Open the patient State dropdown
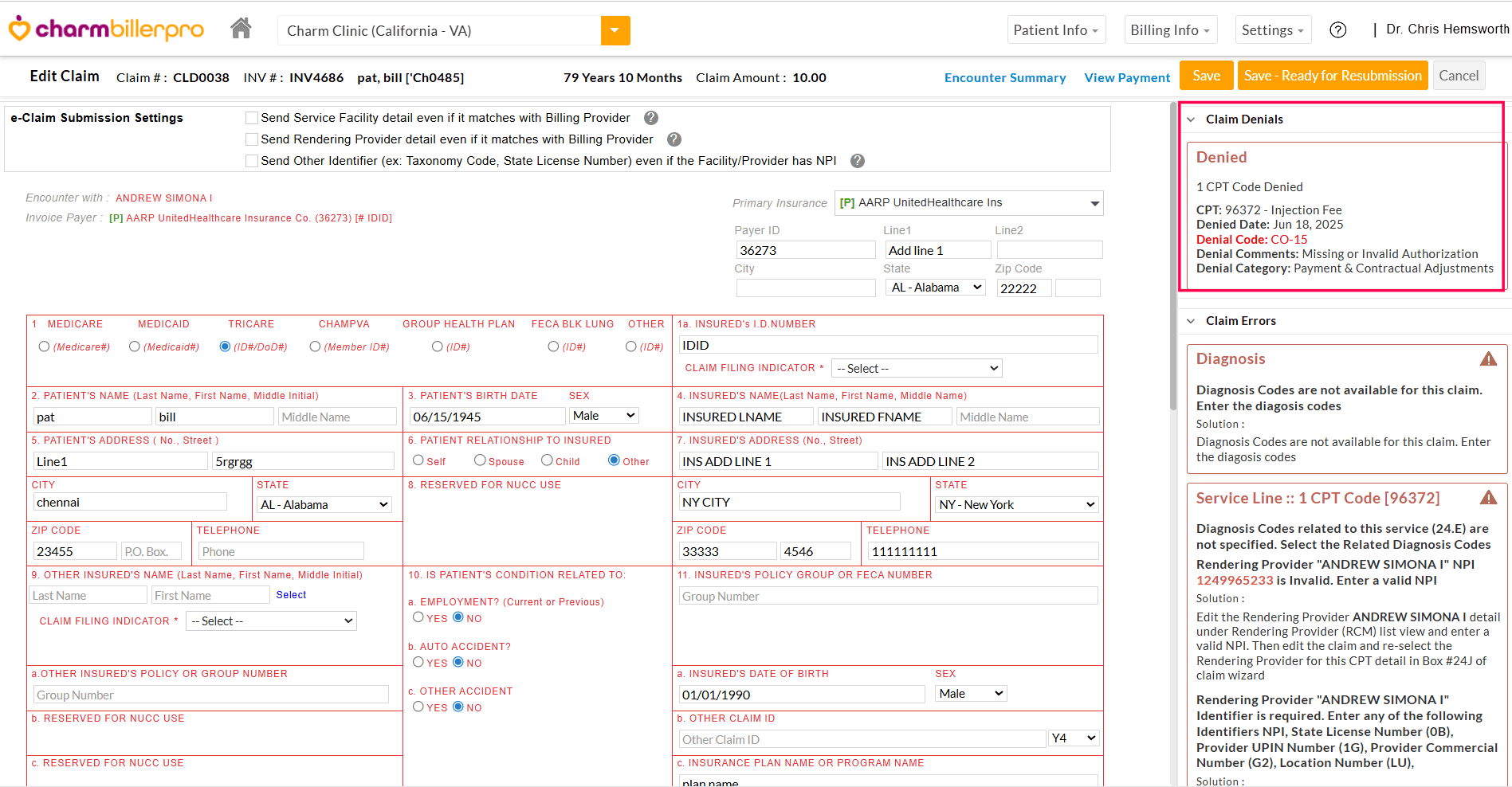Image resolution: width=1512 pixels, height=787 pixels. (x=324, y=505)
